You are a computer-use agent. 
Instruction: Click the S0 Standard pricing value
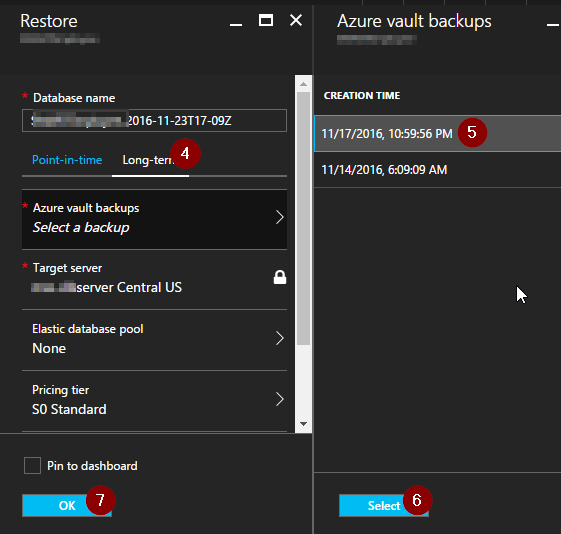(x=69, y=410)
